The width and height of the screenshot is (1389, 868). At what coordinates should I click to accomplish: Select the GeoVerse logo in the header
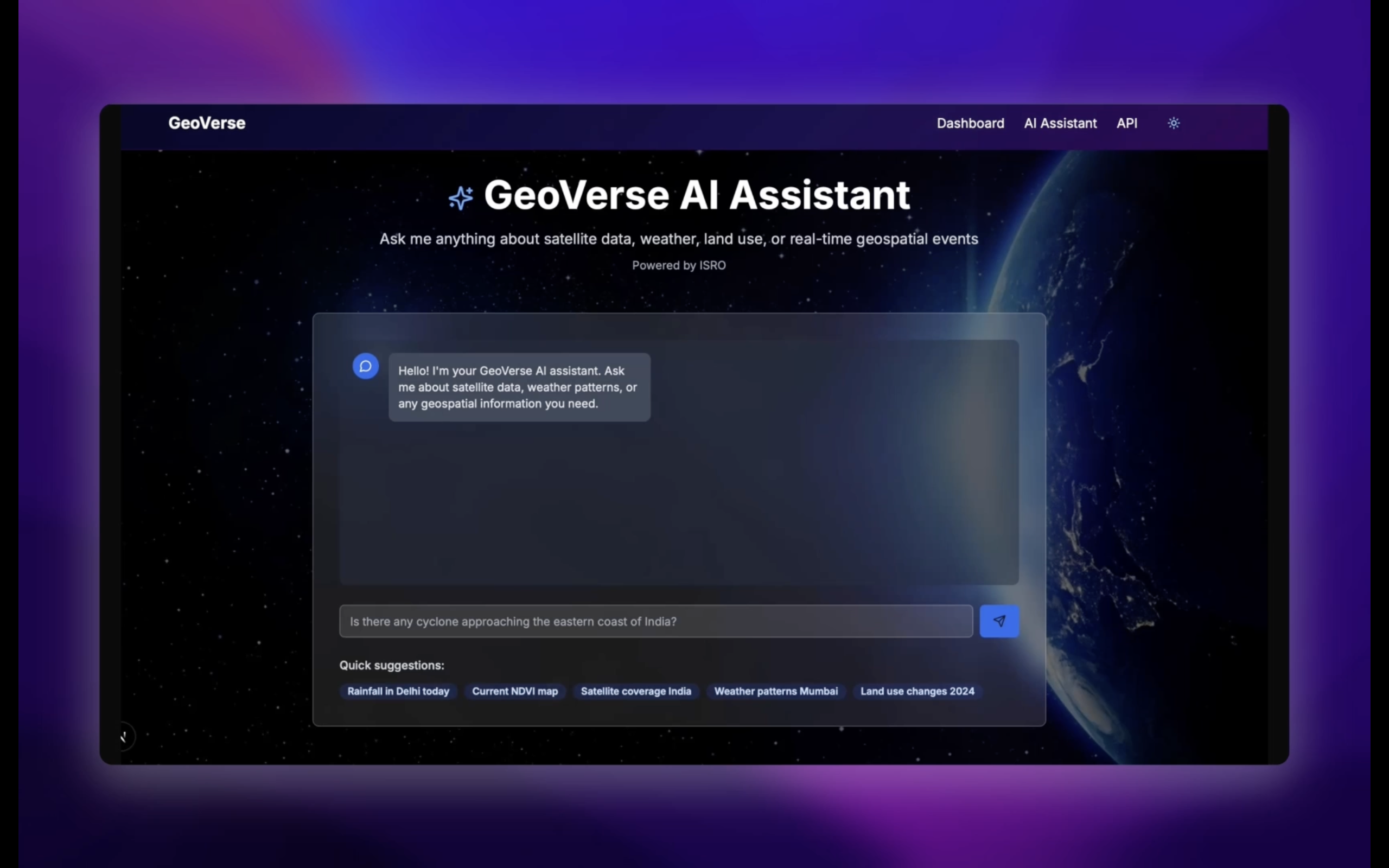tap(206, 123)
